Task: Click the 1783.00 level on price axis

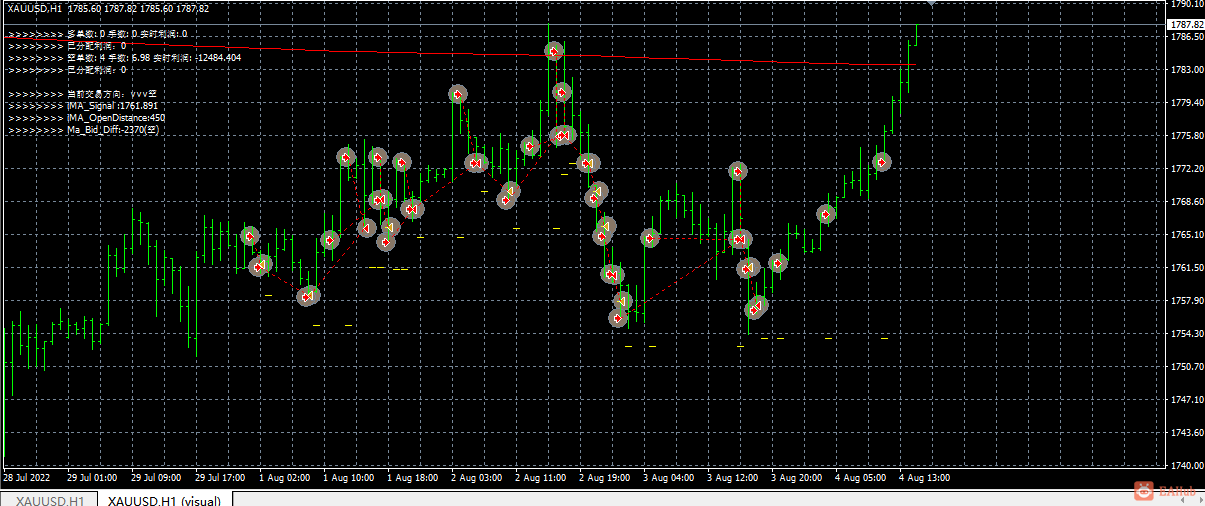Action: point(1186,70)
